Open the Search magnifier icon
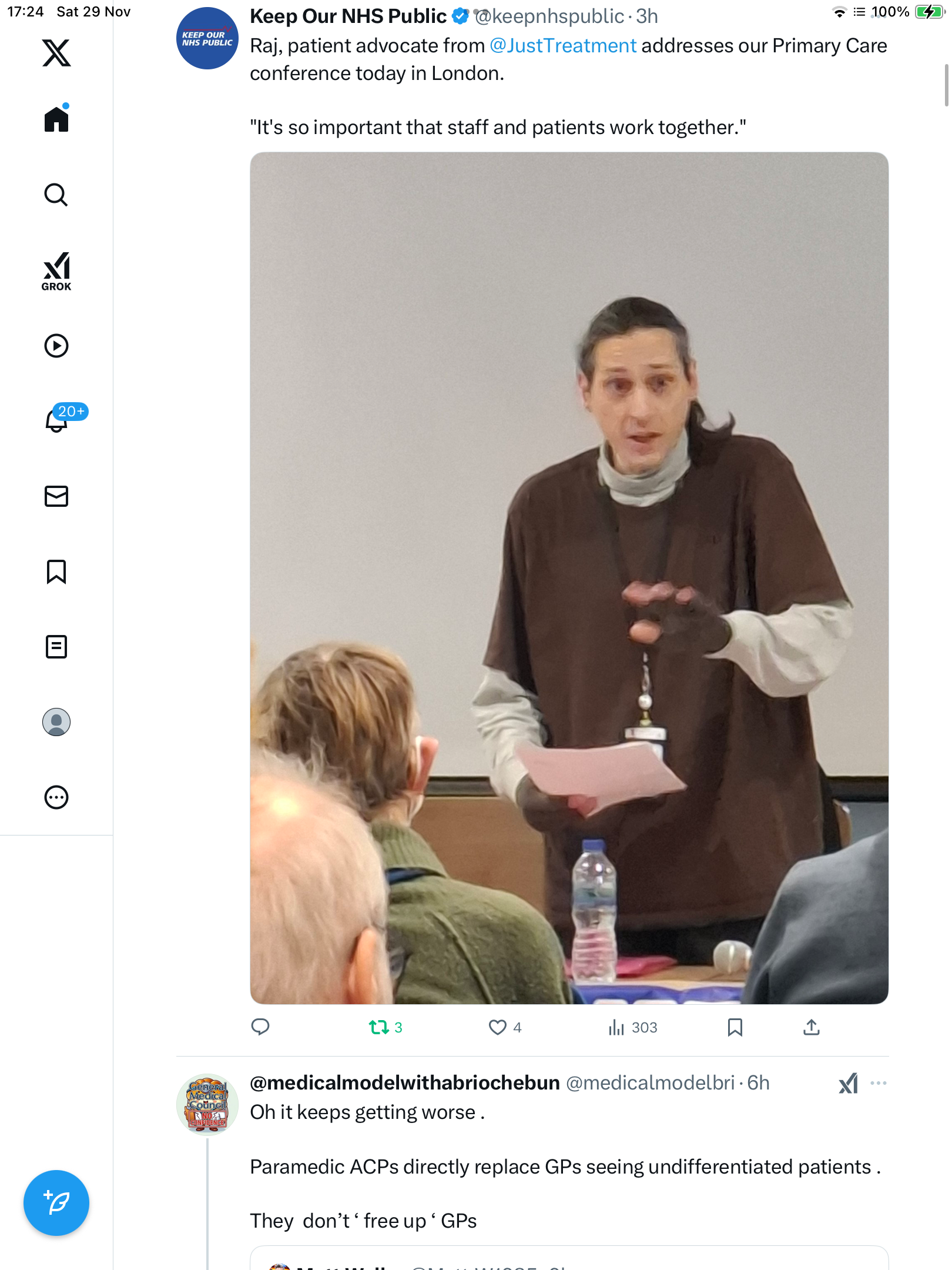952x1270 pixels. tap(56, 195)
